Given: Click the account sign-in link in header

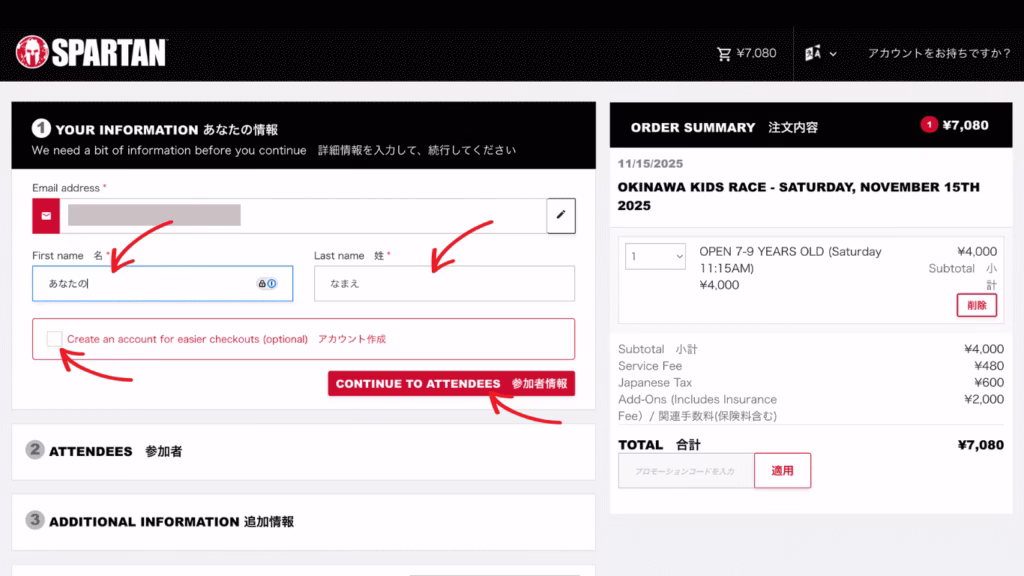Looking at the screenshot, I should (x=938, y=54).
